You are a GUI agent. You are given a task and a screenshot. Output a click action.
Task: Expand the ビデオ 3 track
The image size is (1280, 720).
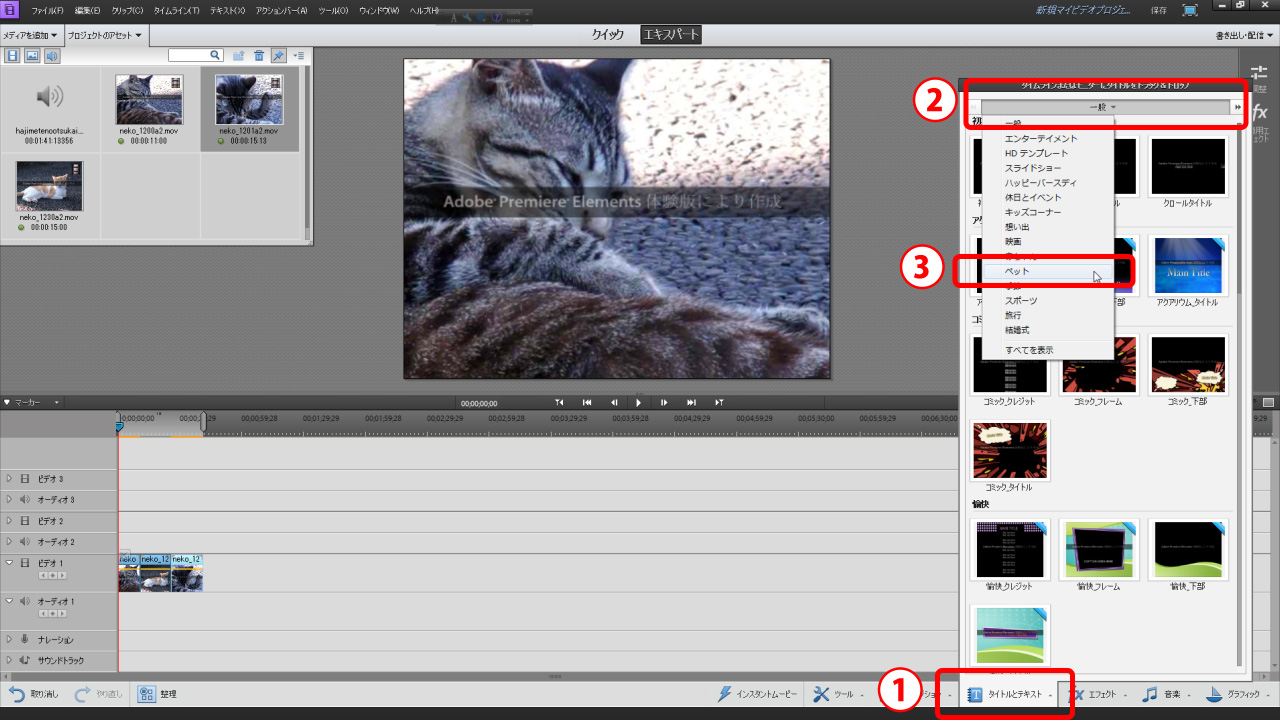(x=9, y=479)
